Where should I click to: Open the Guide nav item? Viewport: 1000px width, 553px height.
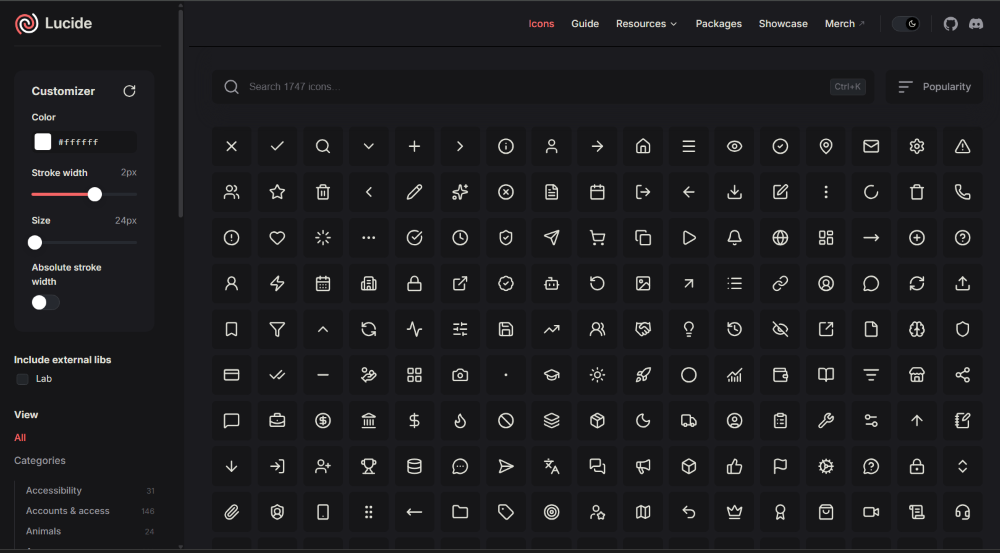click(585, 24)
